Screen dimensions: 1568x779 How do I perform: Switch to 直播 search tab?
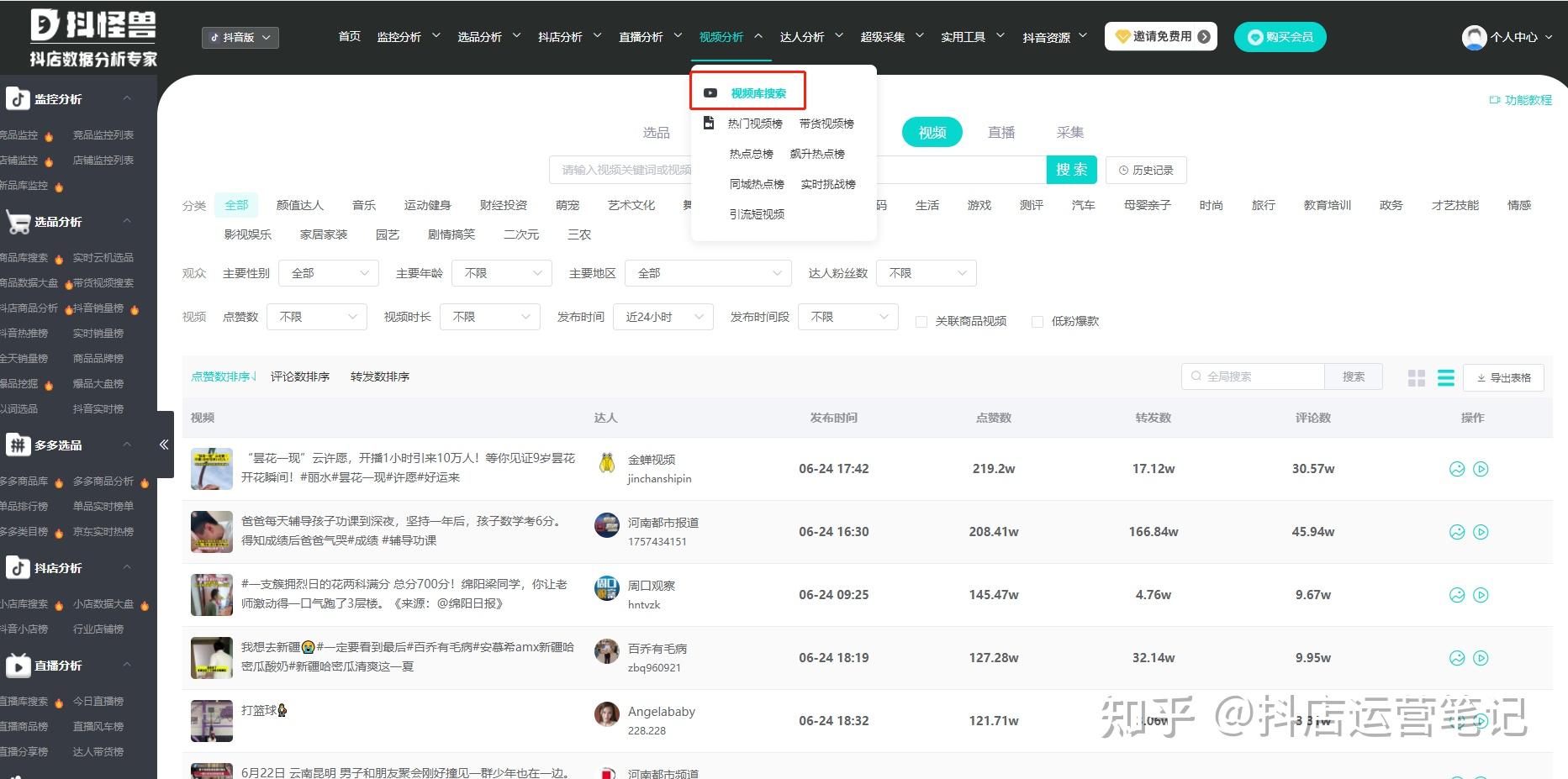point(1001,133)
